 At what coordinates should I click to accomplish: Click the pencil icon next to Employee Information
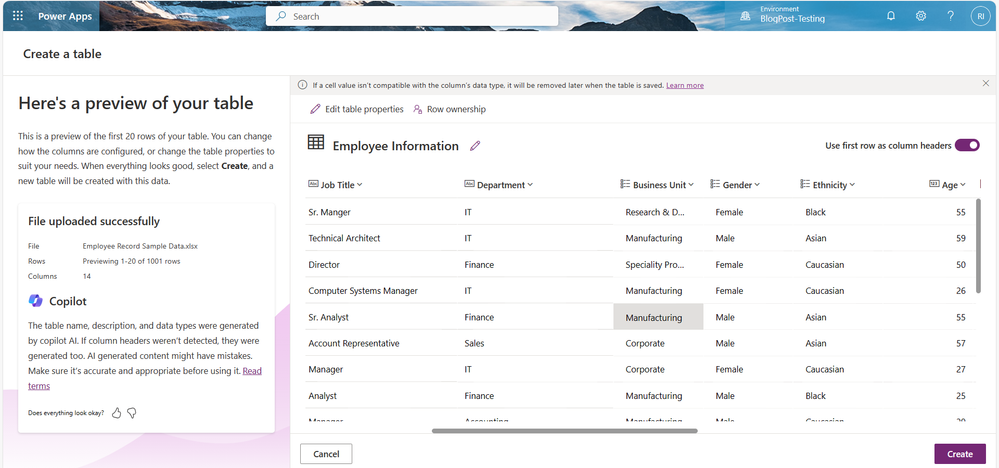coord(474,146)
